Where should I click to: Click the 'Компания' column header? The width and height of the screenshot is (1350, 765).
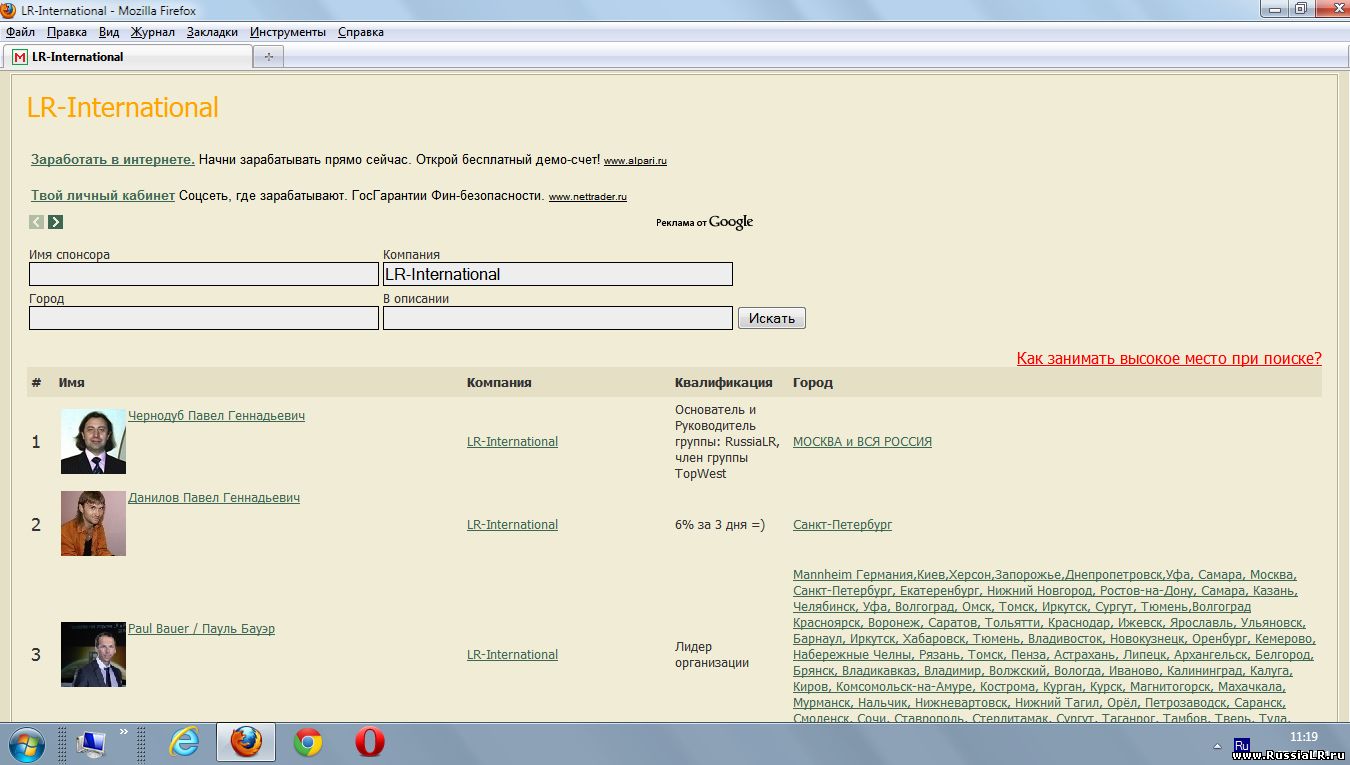499,383
